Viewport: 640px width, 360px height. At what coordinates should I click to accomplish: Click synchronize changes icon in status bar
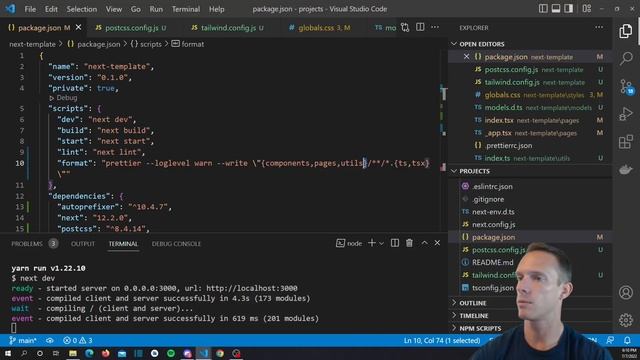click(50, 340)
